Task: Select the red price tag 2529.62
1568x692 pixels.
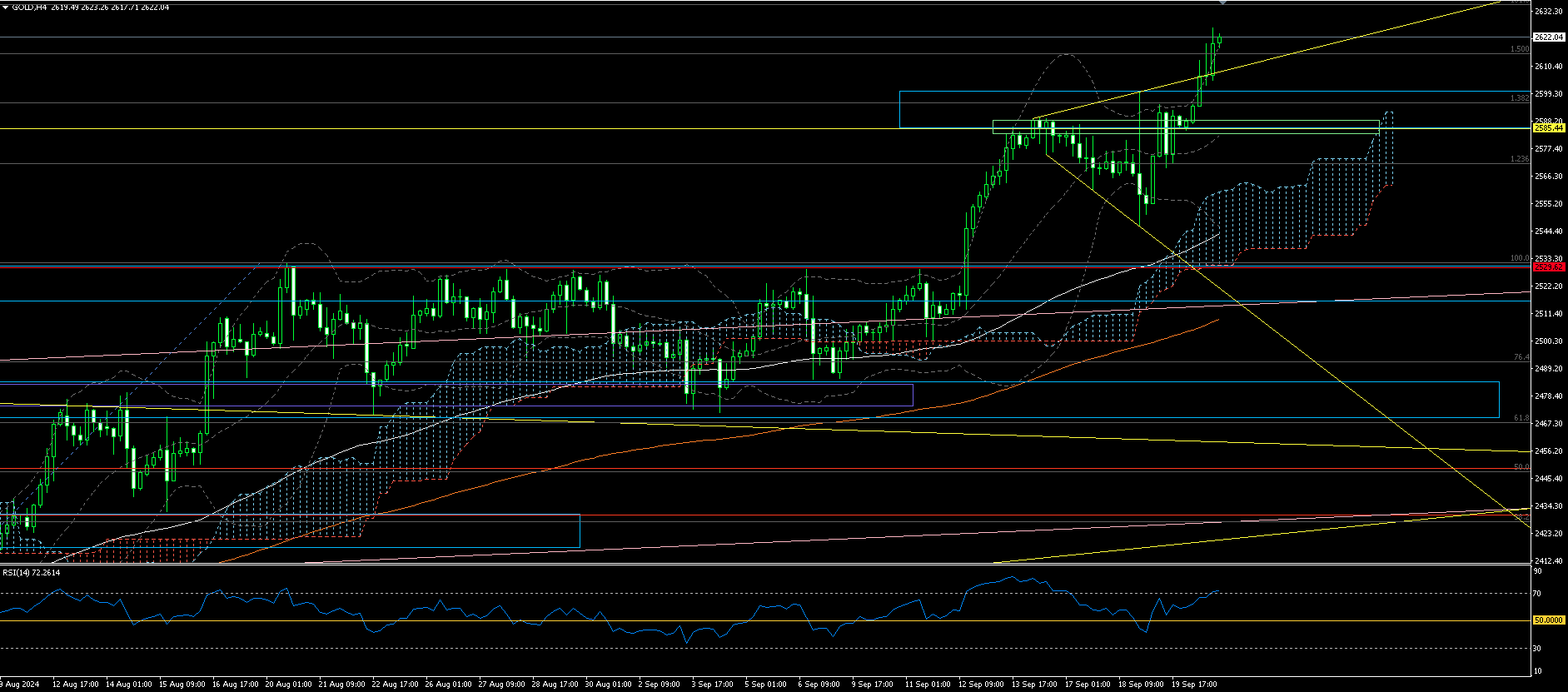Action: (x=1549, y=267)
